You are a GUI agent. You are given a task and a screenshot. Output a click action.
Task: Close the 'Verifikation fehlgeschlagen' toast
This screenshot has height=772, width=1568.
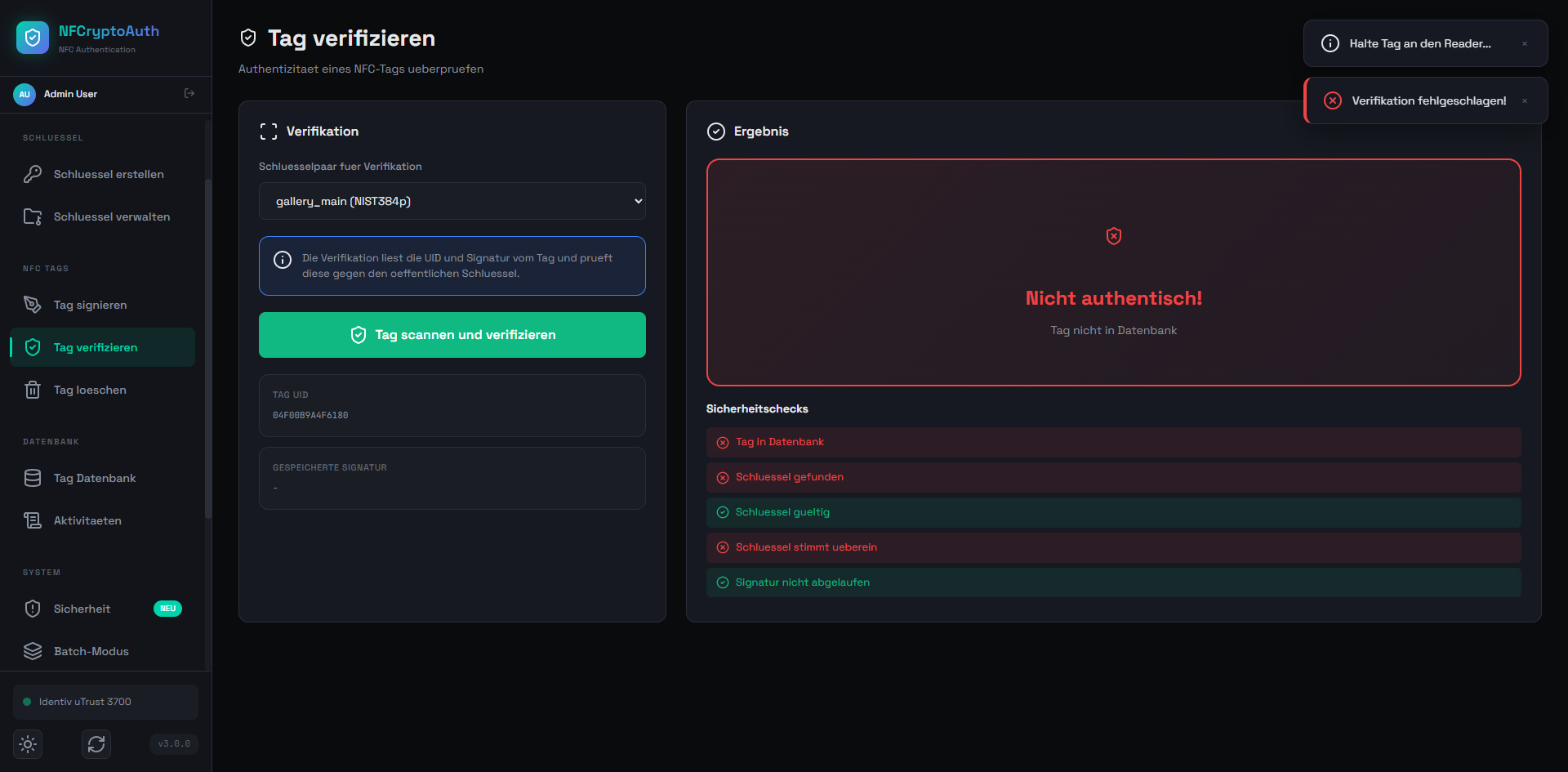point(1524,101)
